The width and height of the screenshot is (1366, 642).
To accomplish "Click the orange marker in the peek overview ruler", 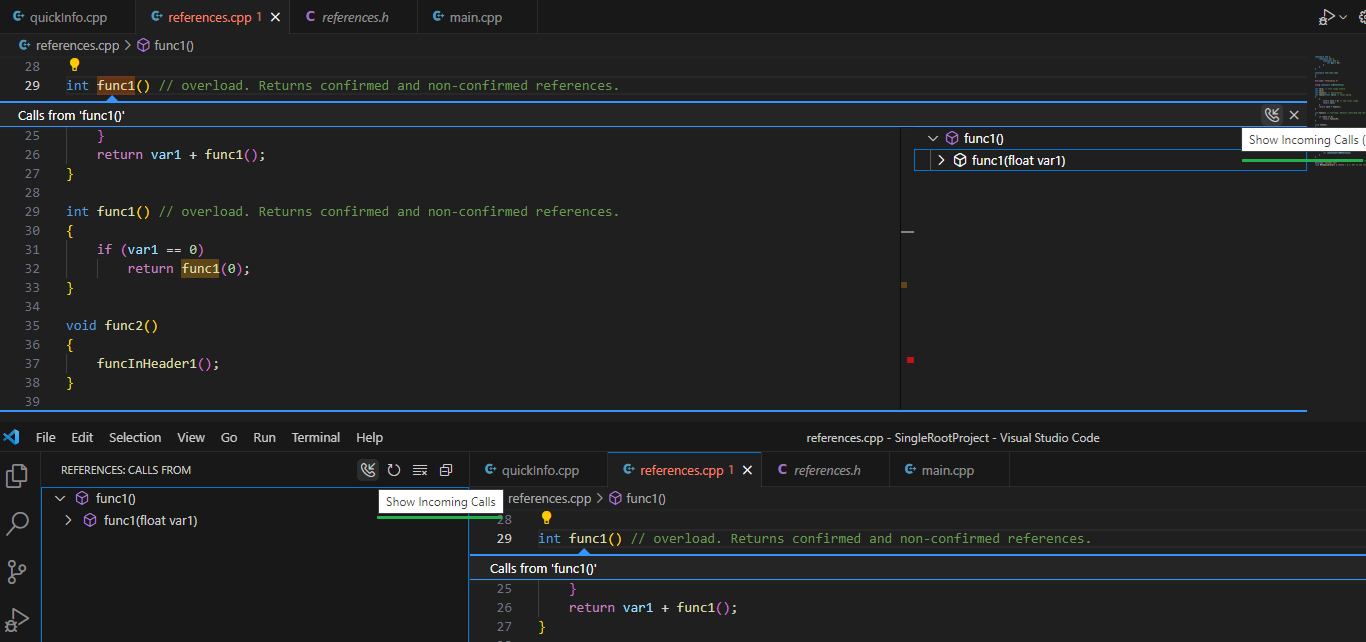I will click(x=904, y=285).
